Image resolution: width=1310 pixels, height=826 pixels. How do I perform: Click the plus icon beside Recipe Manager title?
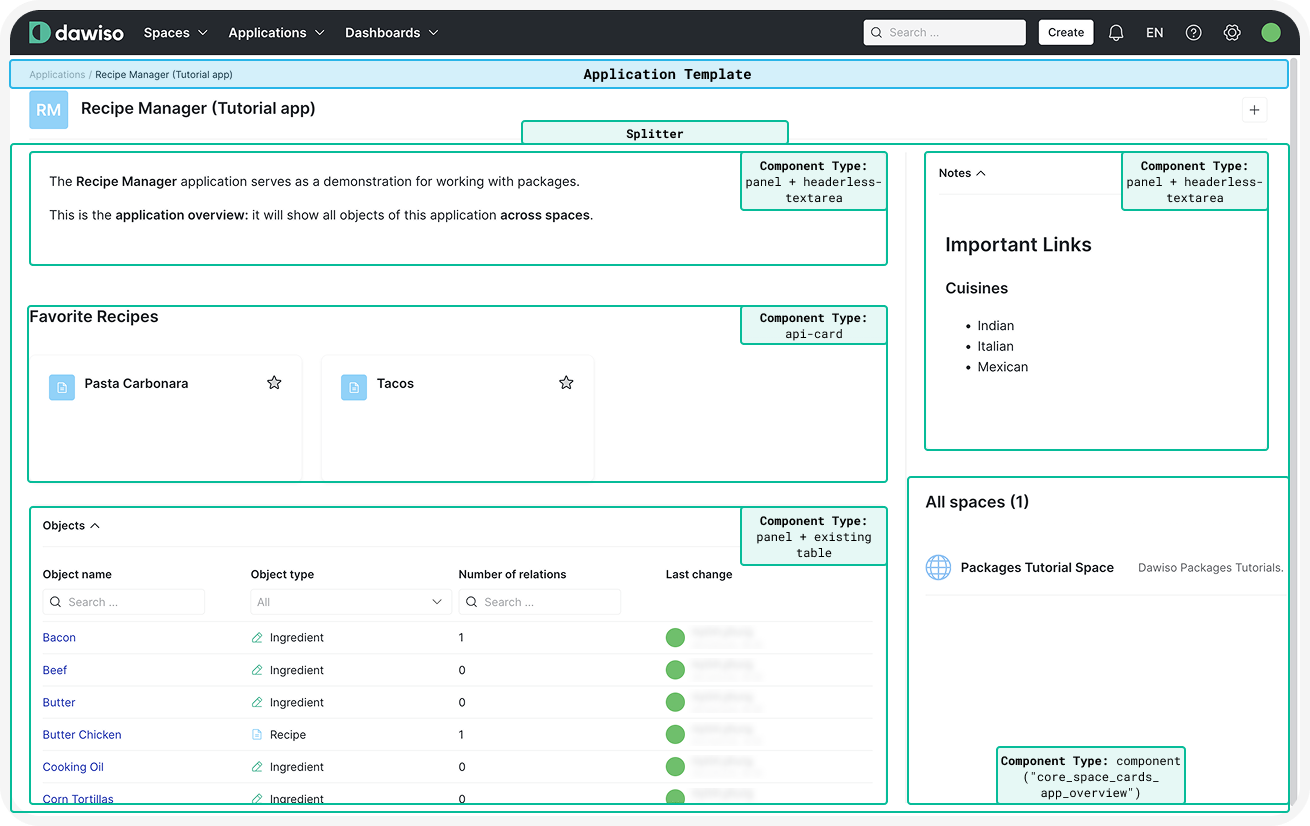[1254, 110]
